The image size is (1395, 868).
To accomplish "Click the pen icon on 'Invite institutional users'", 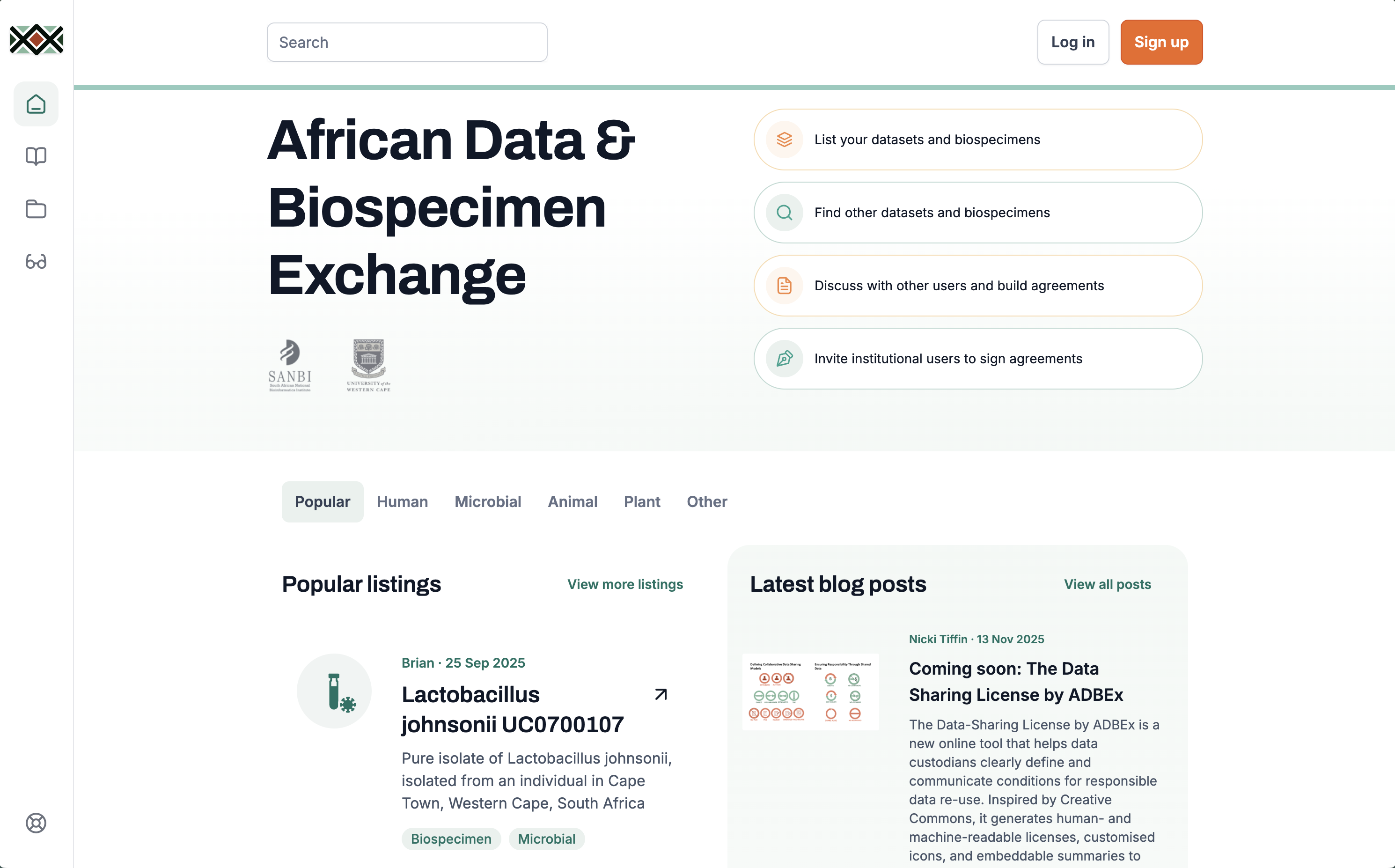I will coord(784,359).
